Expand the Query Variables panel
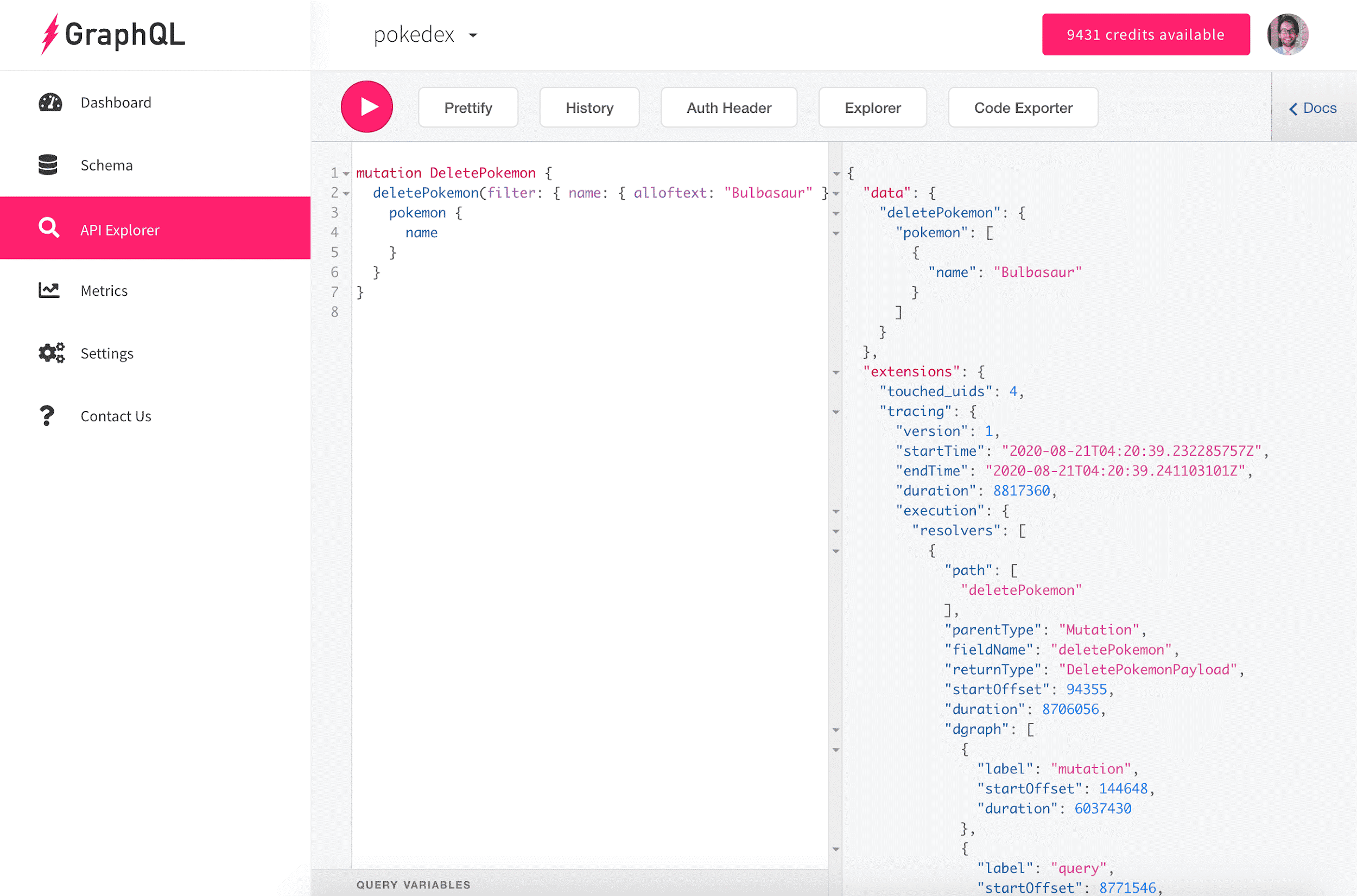Screen dimensions: 1357x896 click(413, 885)
